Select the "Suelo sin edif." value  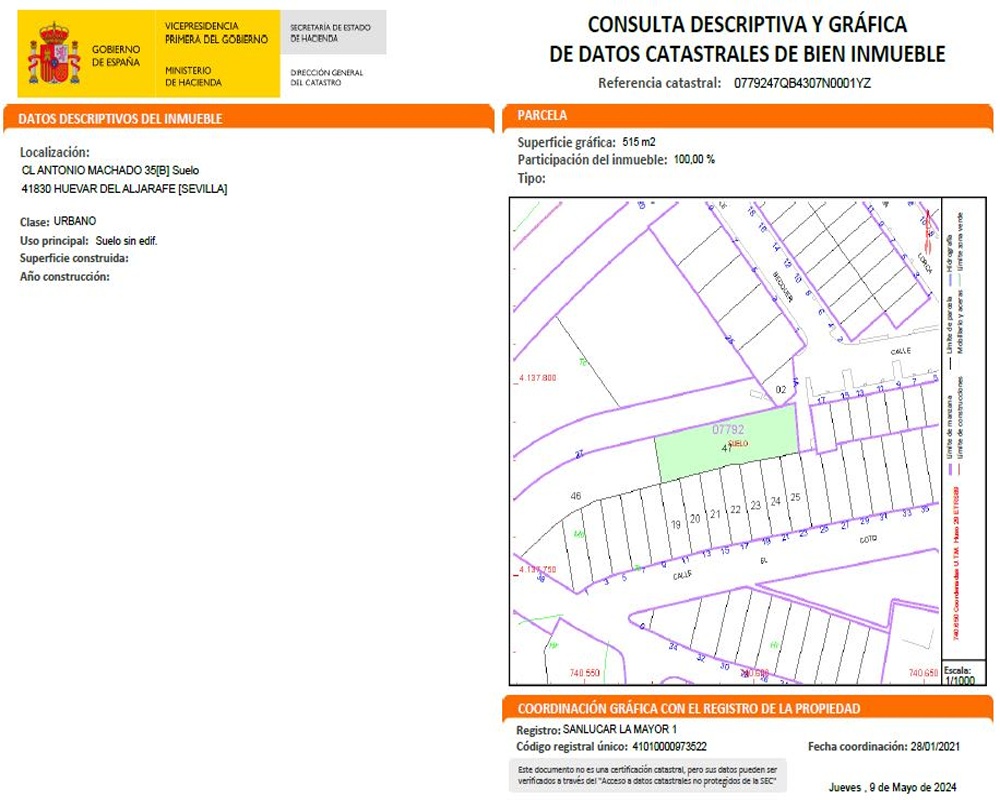126,241
